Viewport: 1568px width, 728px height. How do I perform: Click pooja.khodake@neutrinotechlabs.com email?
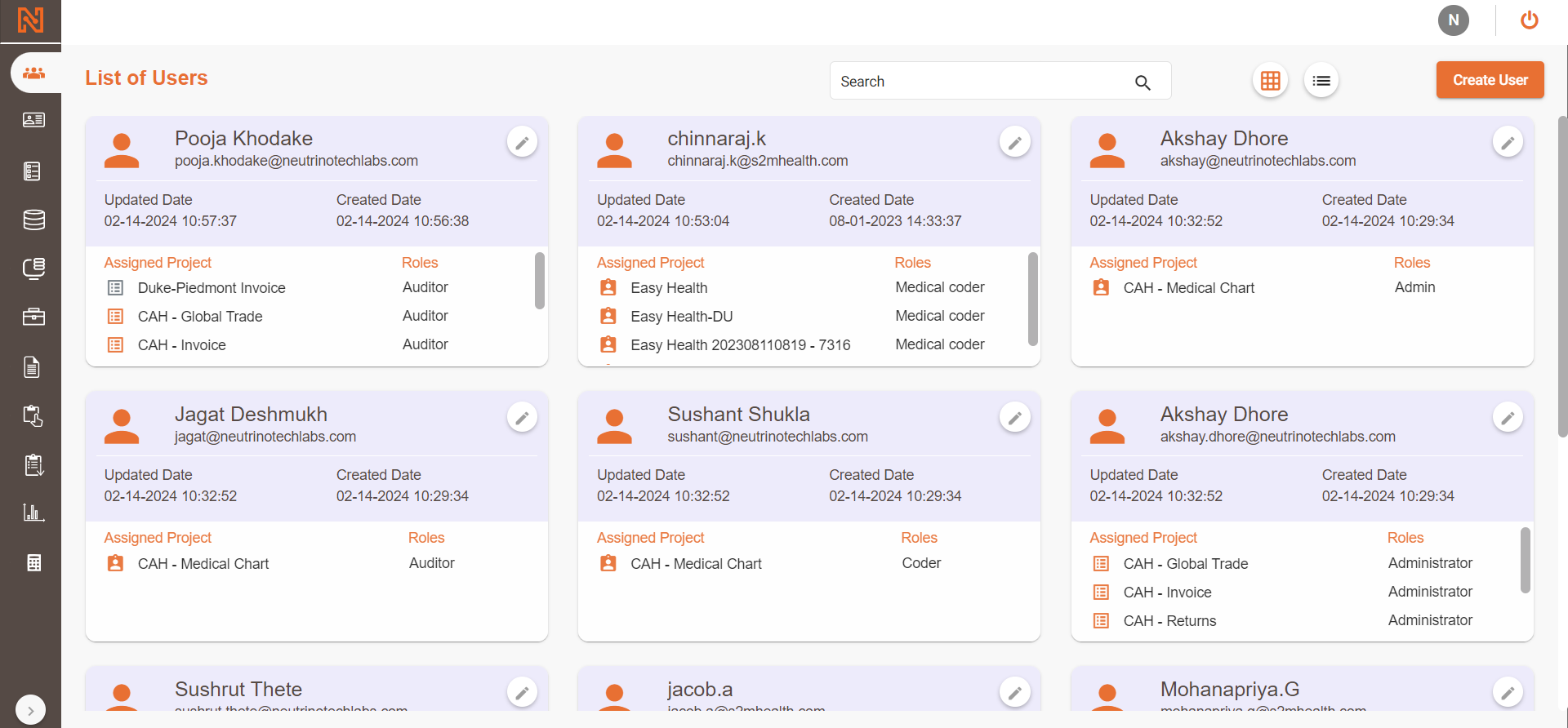296,162
